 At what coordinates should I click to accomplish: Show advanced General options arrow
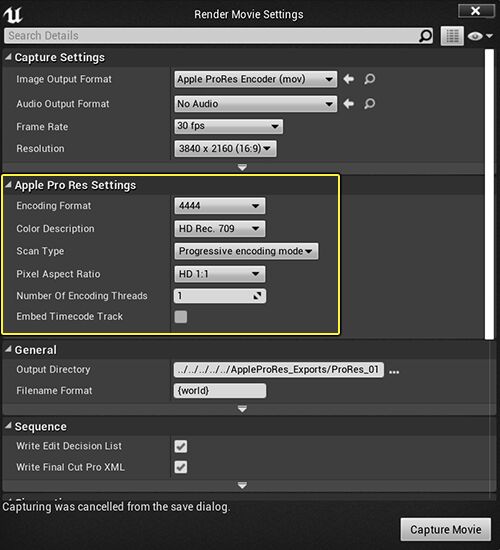point(242,409)
